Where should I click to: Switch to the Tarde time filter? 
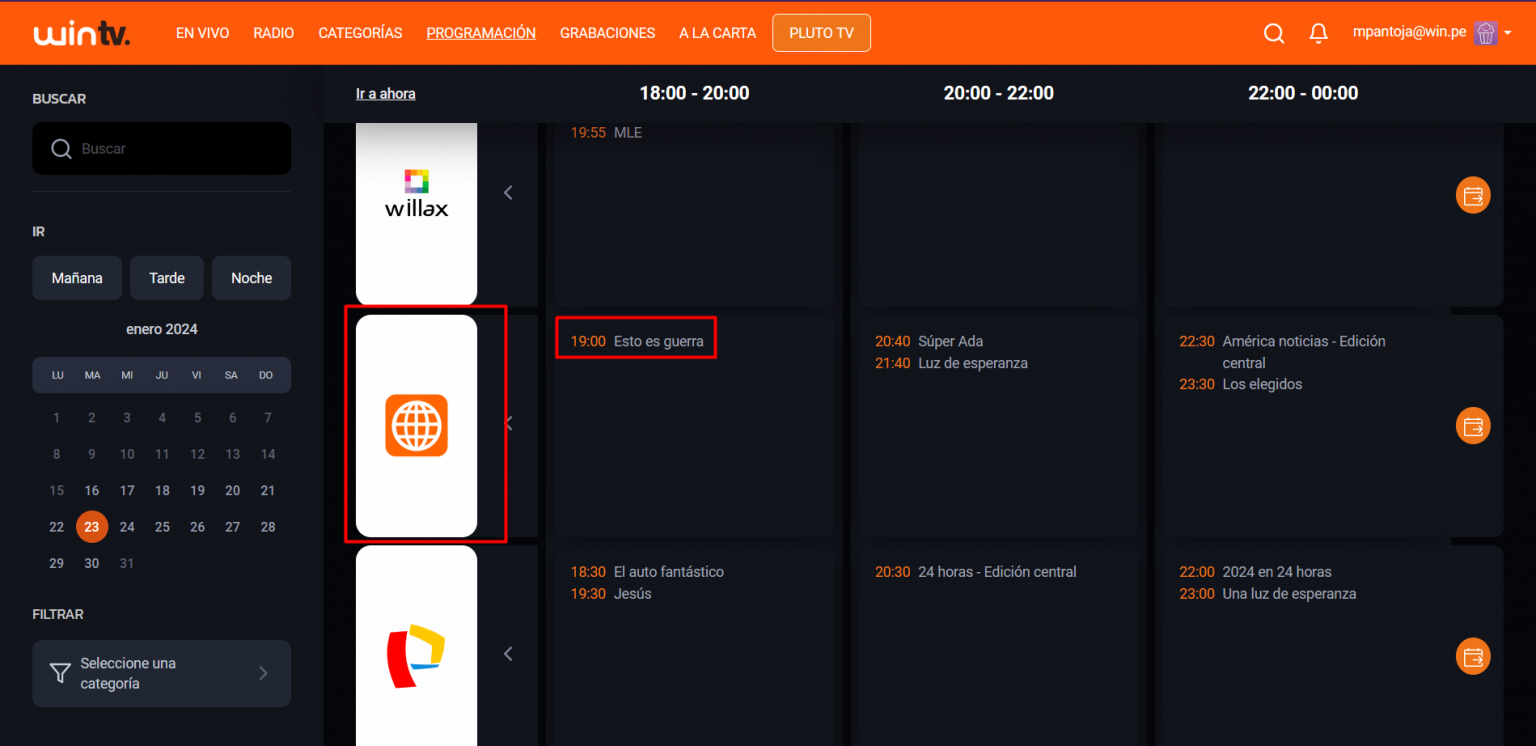(166, 278)
